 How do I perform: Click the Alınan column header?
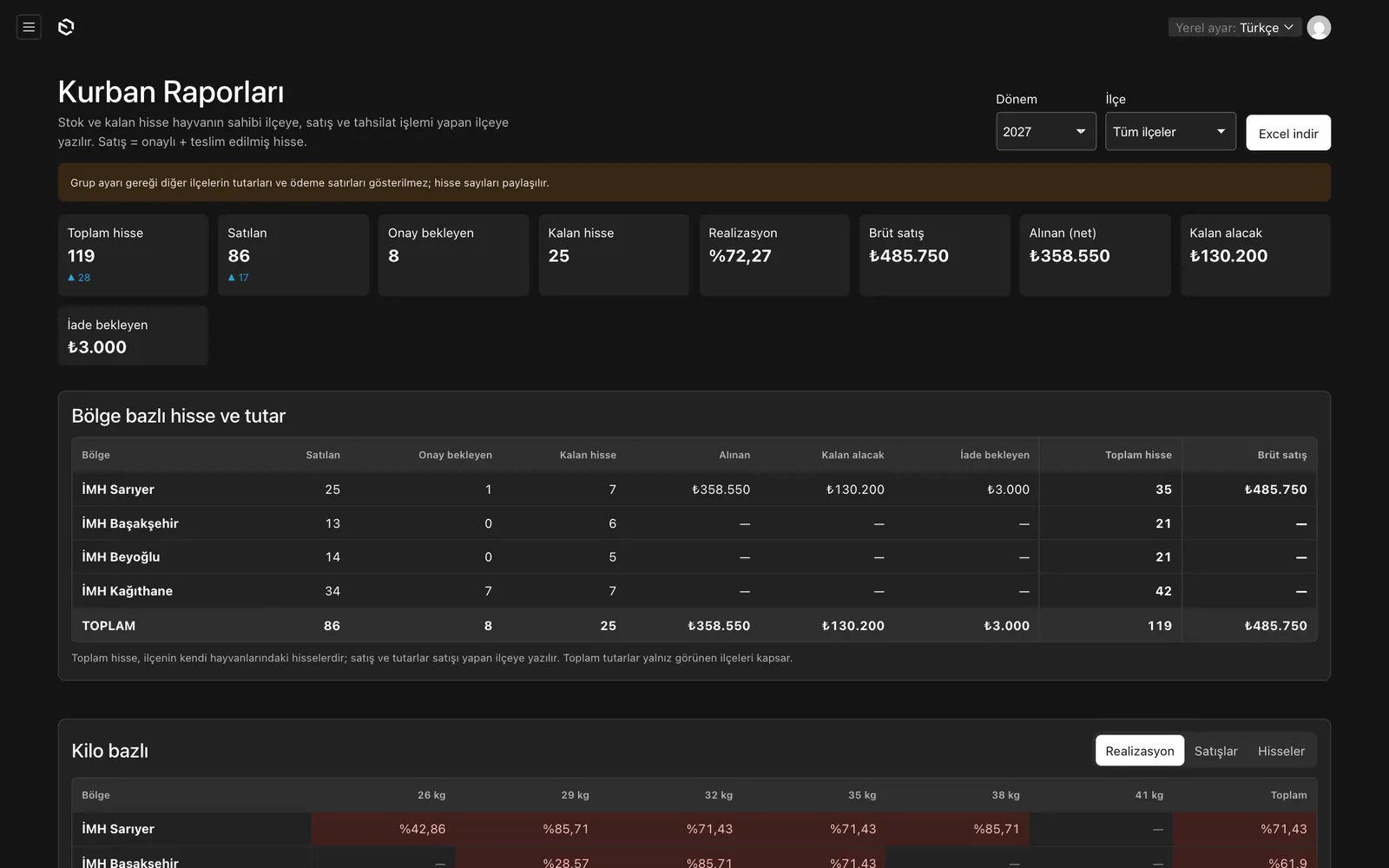734,455
